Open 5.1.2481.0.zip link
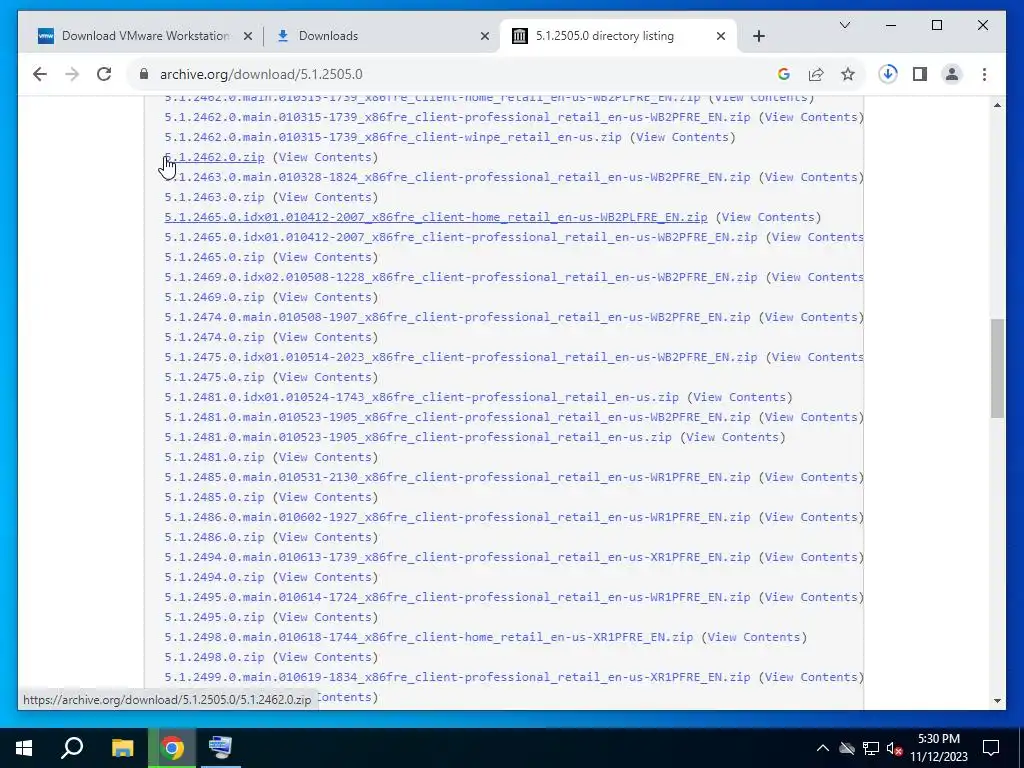This screenshot has height=768, width=1024. 214,457
